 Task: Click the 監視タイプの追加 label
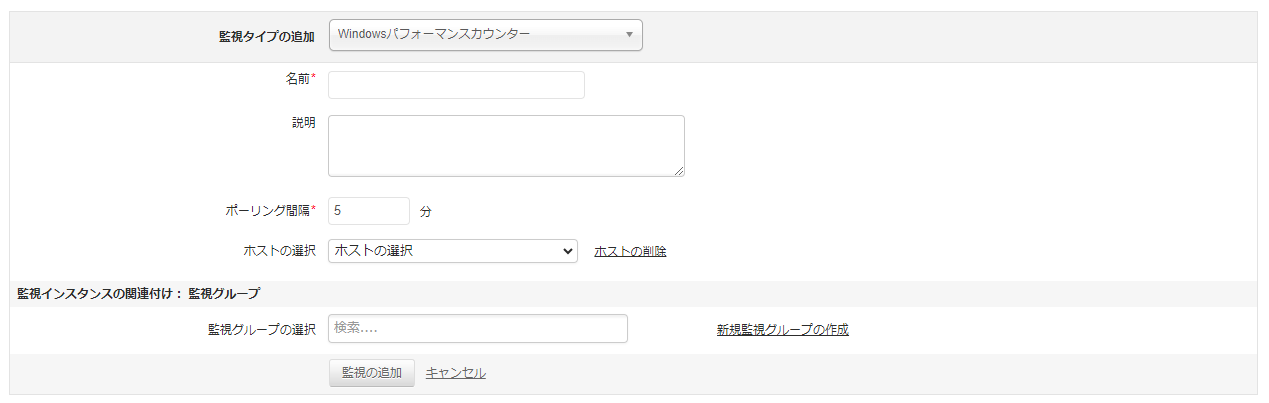(267, 36)
